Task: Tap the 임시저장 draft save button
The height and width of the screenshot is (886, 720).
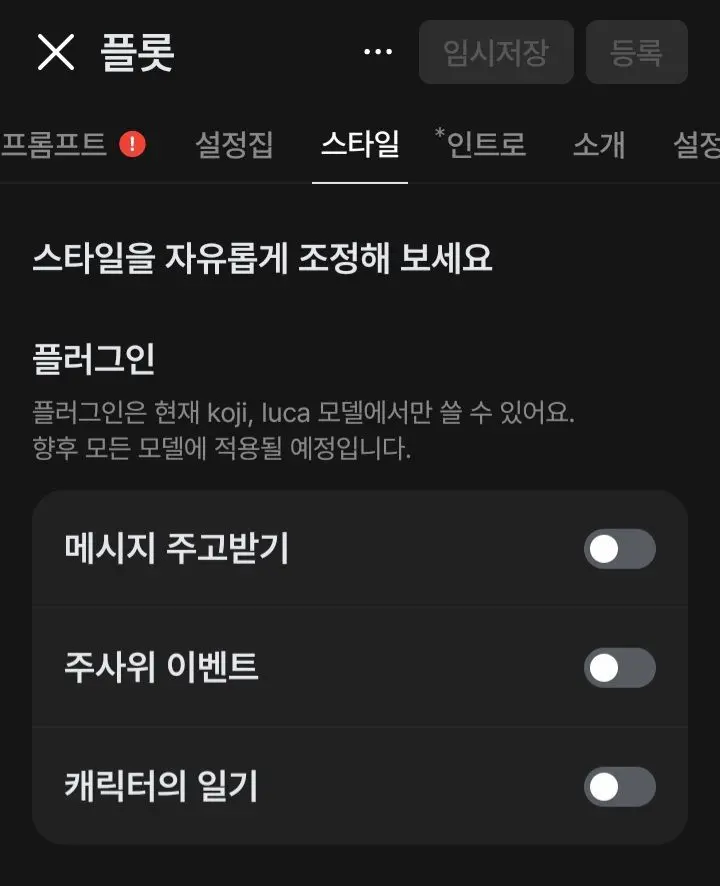Action: (496, 52)
